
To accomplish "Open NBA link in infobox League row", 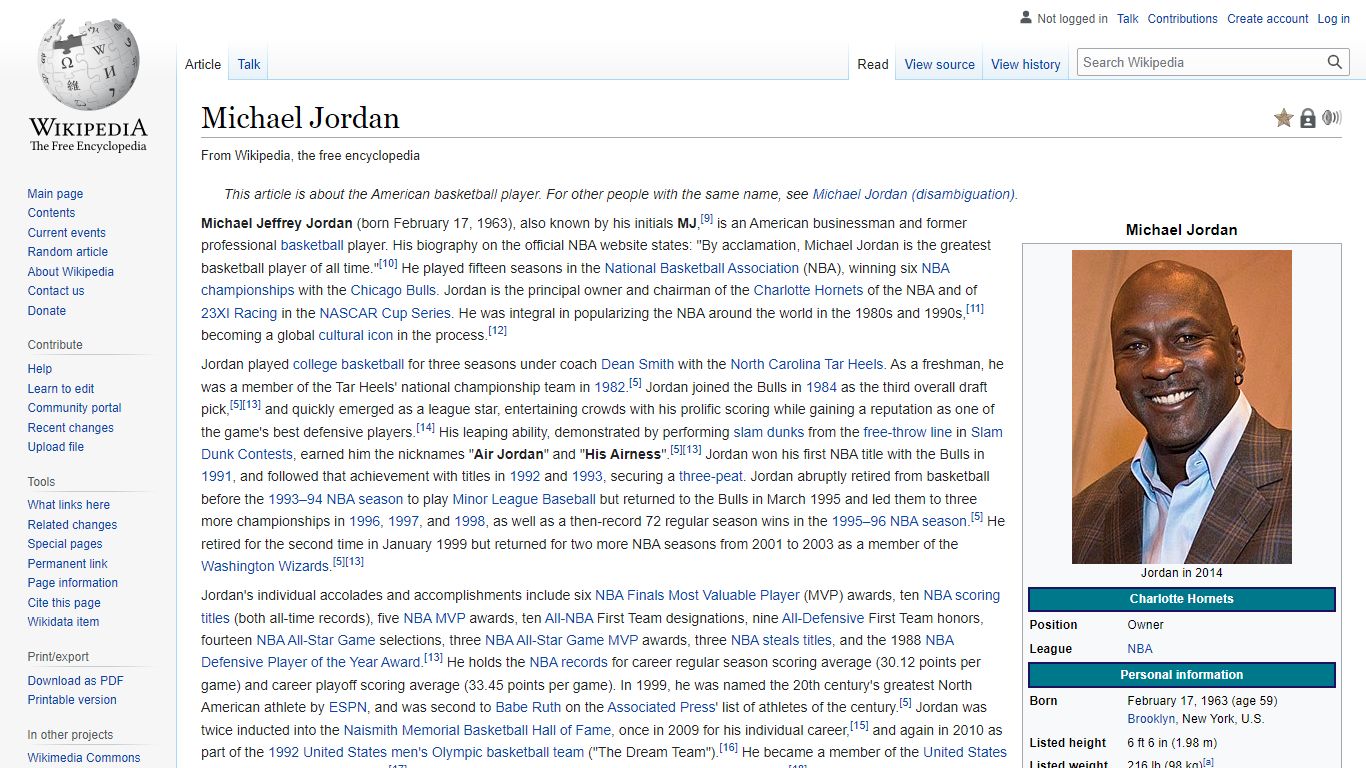I will (x=1140, y=649).
